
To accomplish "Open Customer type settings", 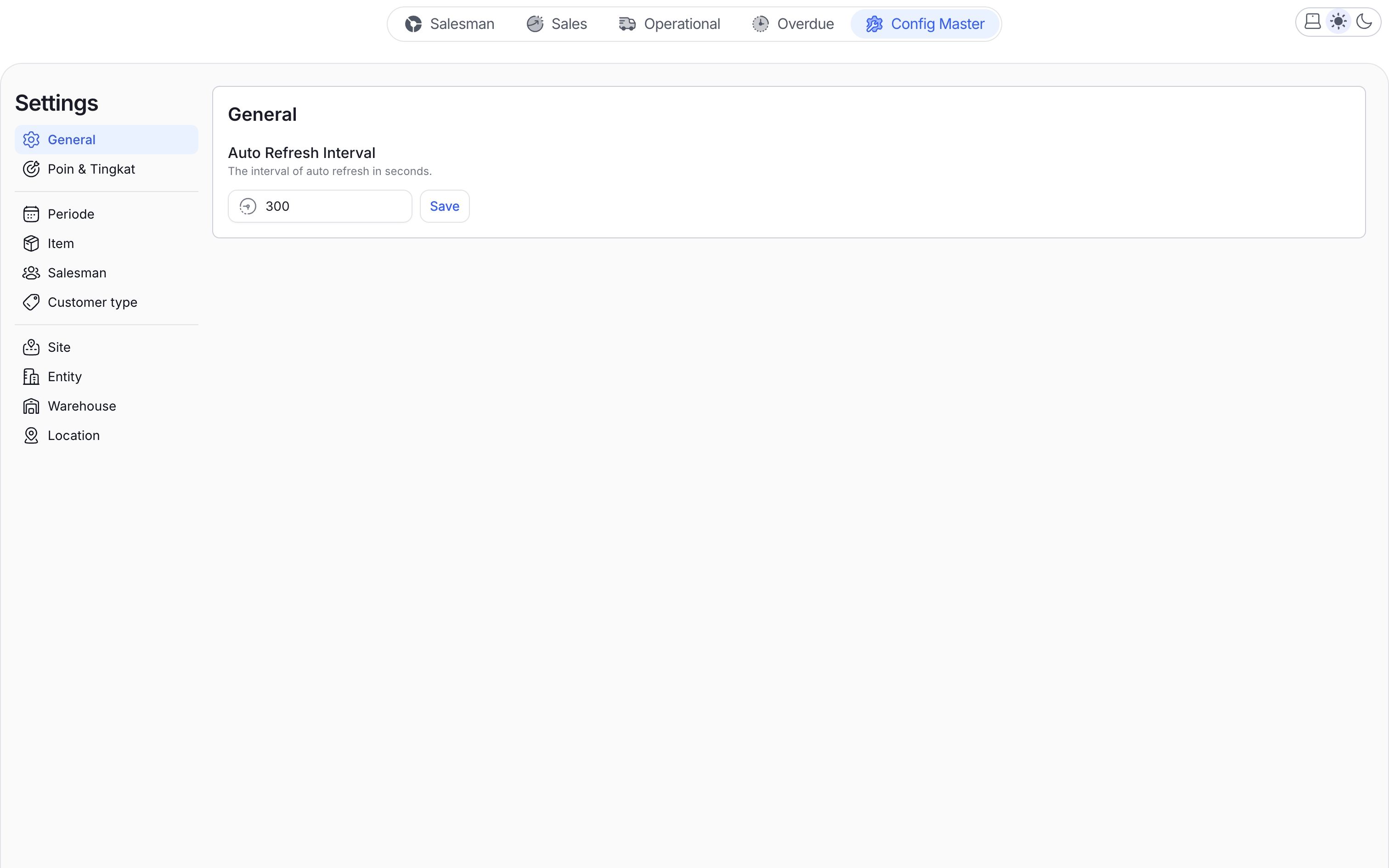I will tap(107, 302).
